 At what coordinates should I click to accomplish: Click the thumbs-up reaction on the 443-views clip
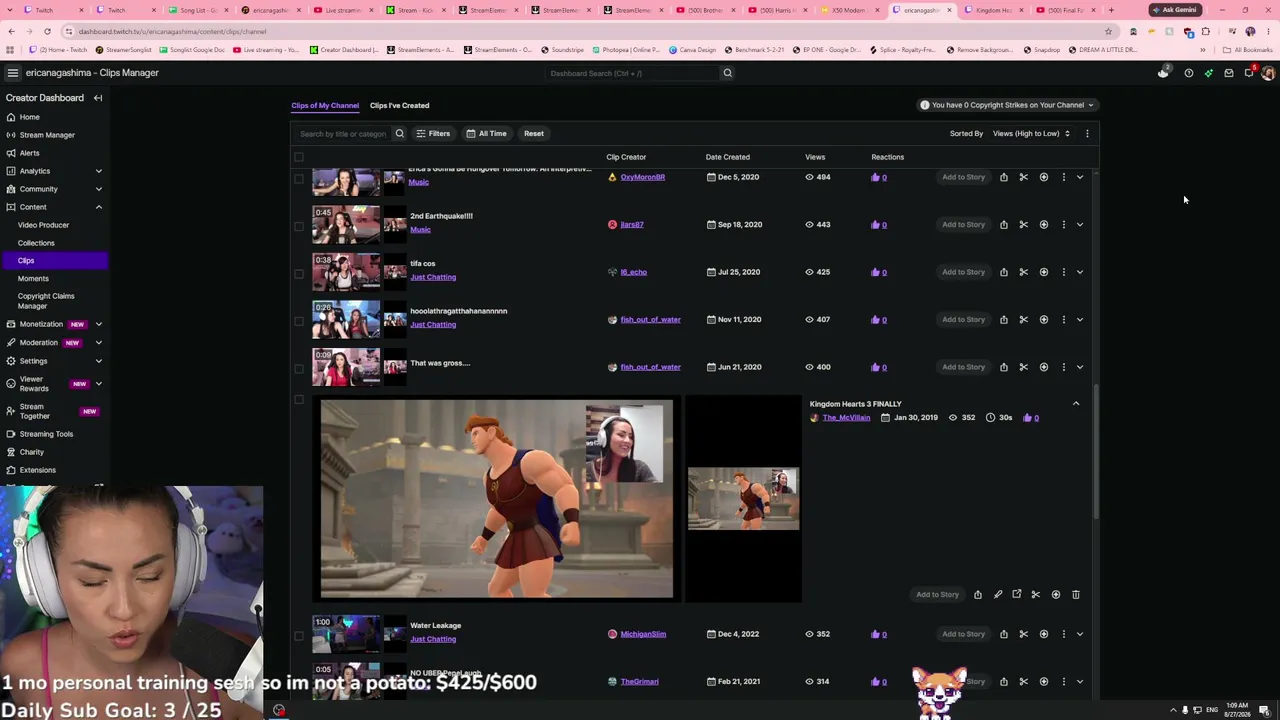(876, 224)
